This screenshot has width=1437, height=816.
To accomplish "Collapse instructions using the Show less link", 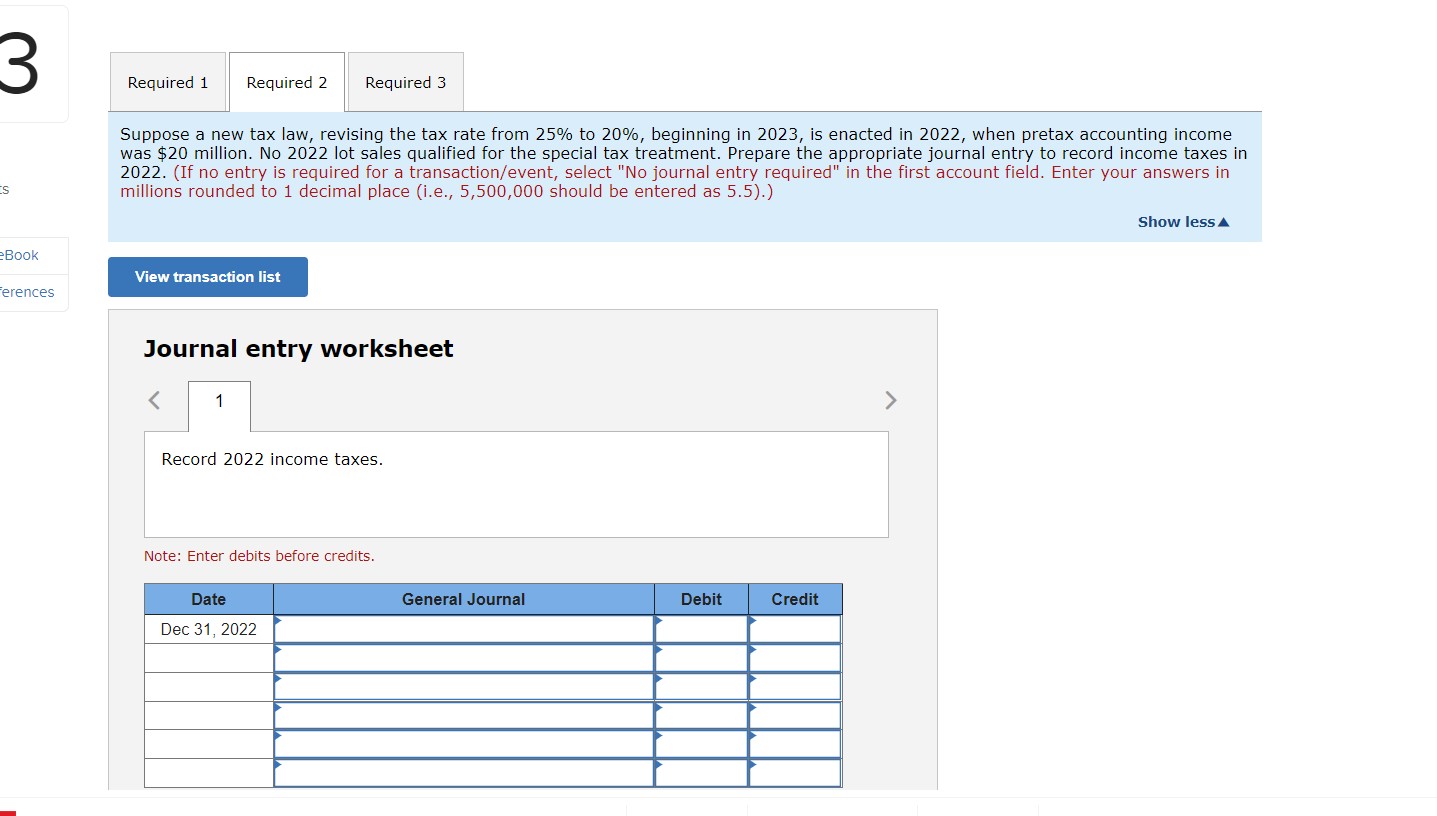I will click(1176, 221).
